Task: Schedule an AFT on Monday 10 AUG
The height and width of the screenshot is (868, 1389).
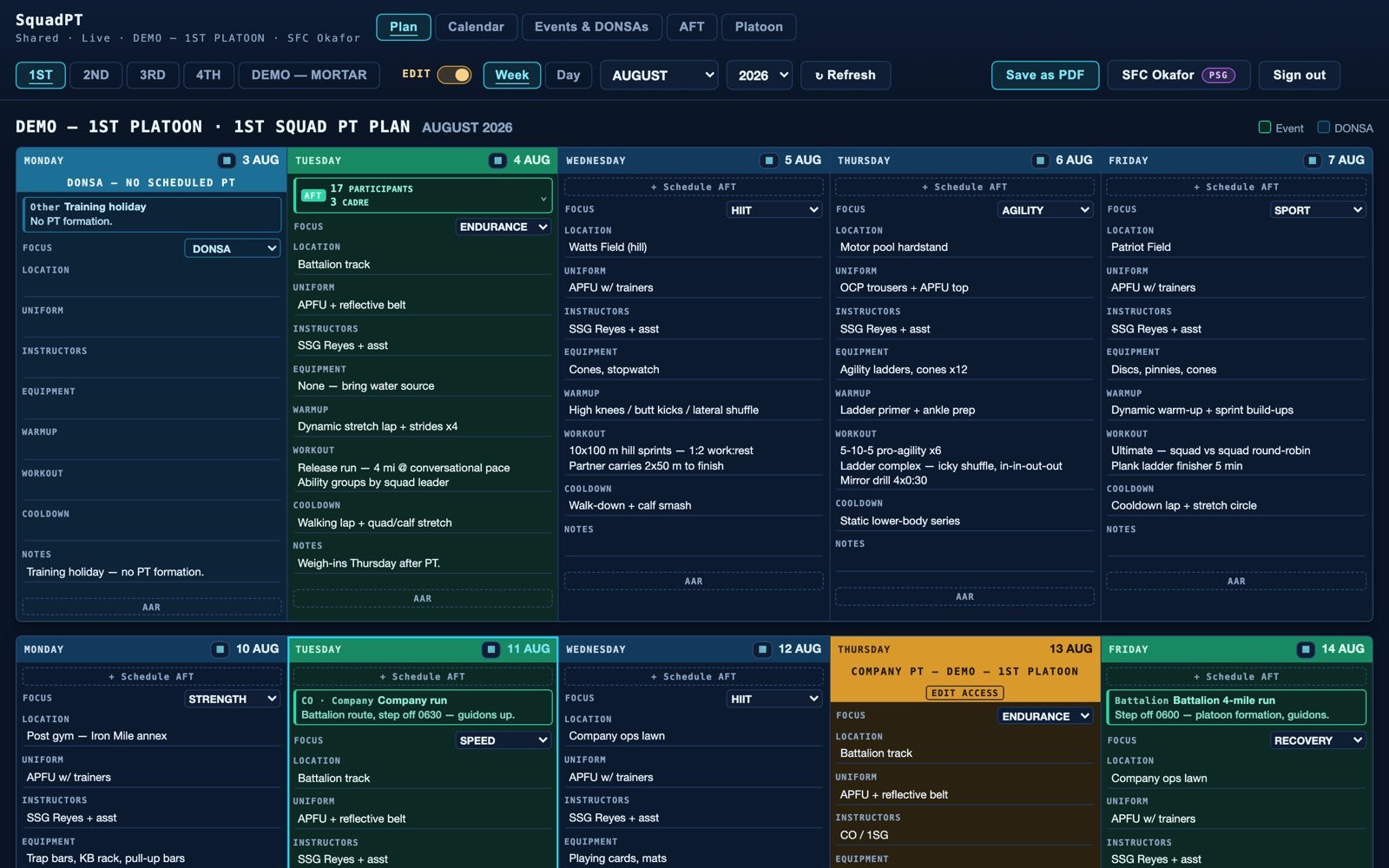Action: coord(152,676)
